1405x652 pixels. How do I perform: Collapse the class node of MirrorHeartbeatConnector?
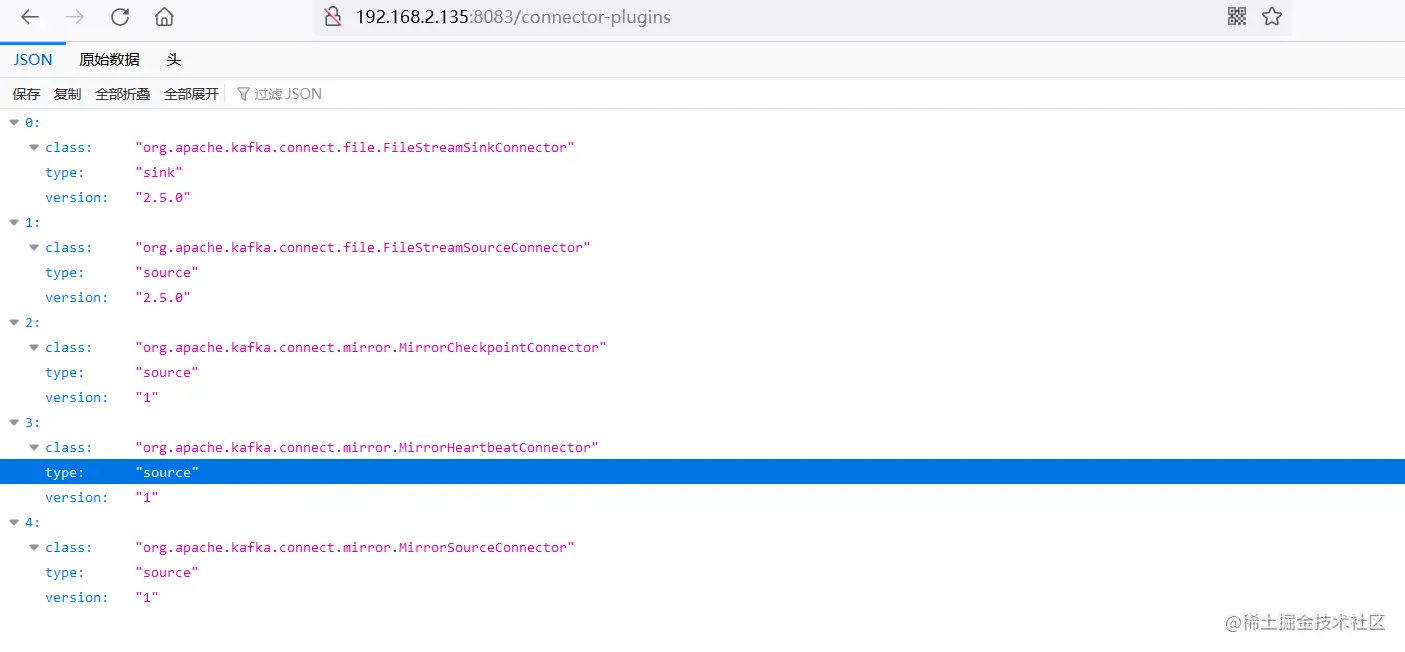click(x=34, y=447)
